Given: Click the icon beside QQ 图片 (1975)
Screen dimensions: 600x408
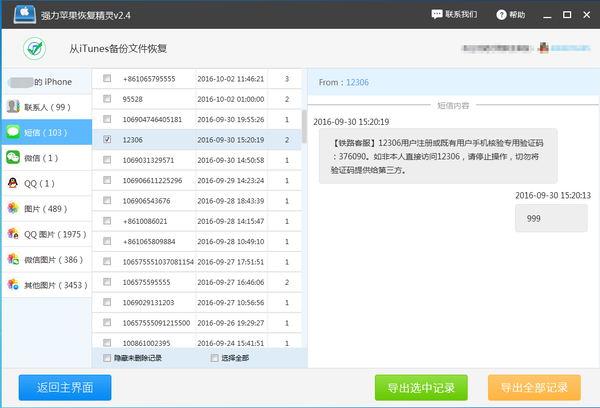Looking at the screenshot, I should pyautogui.click(x=13, y=233).
